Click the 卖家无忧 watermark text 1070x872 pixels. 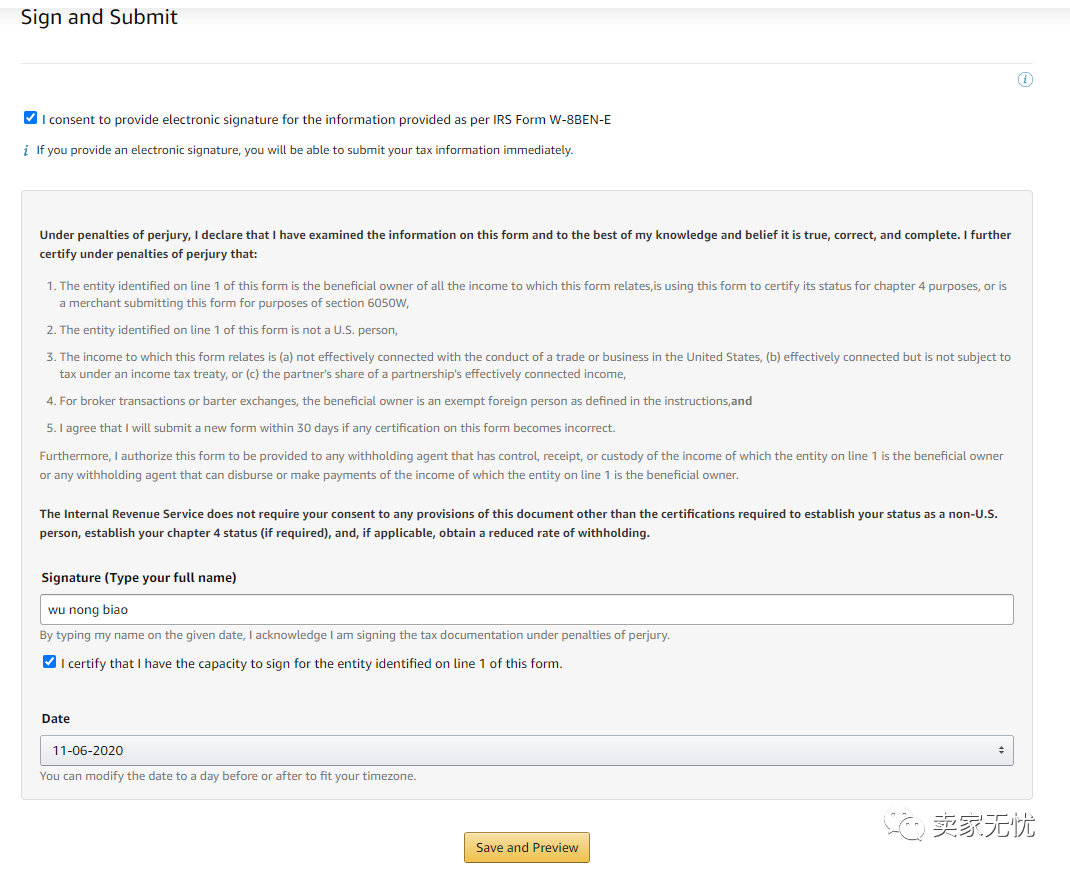click(x=983, y=826)
